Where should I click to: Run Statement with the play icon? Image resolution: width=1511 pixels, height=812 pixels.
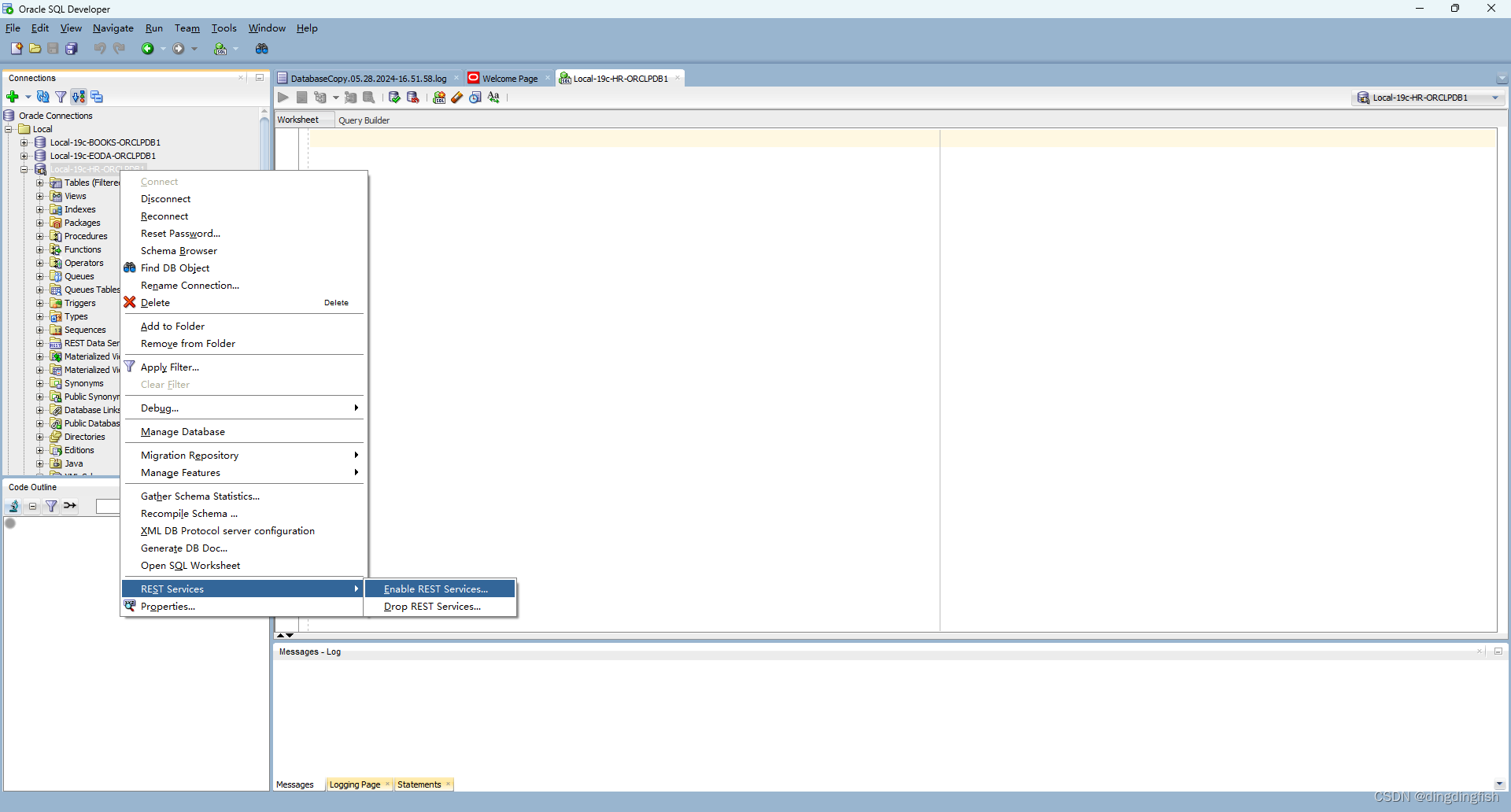click(283, 98)
